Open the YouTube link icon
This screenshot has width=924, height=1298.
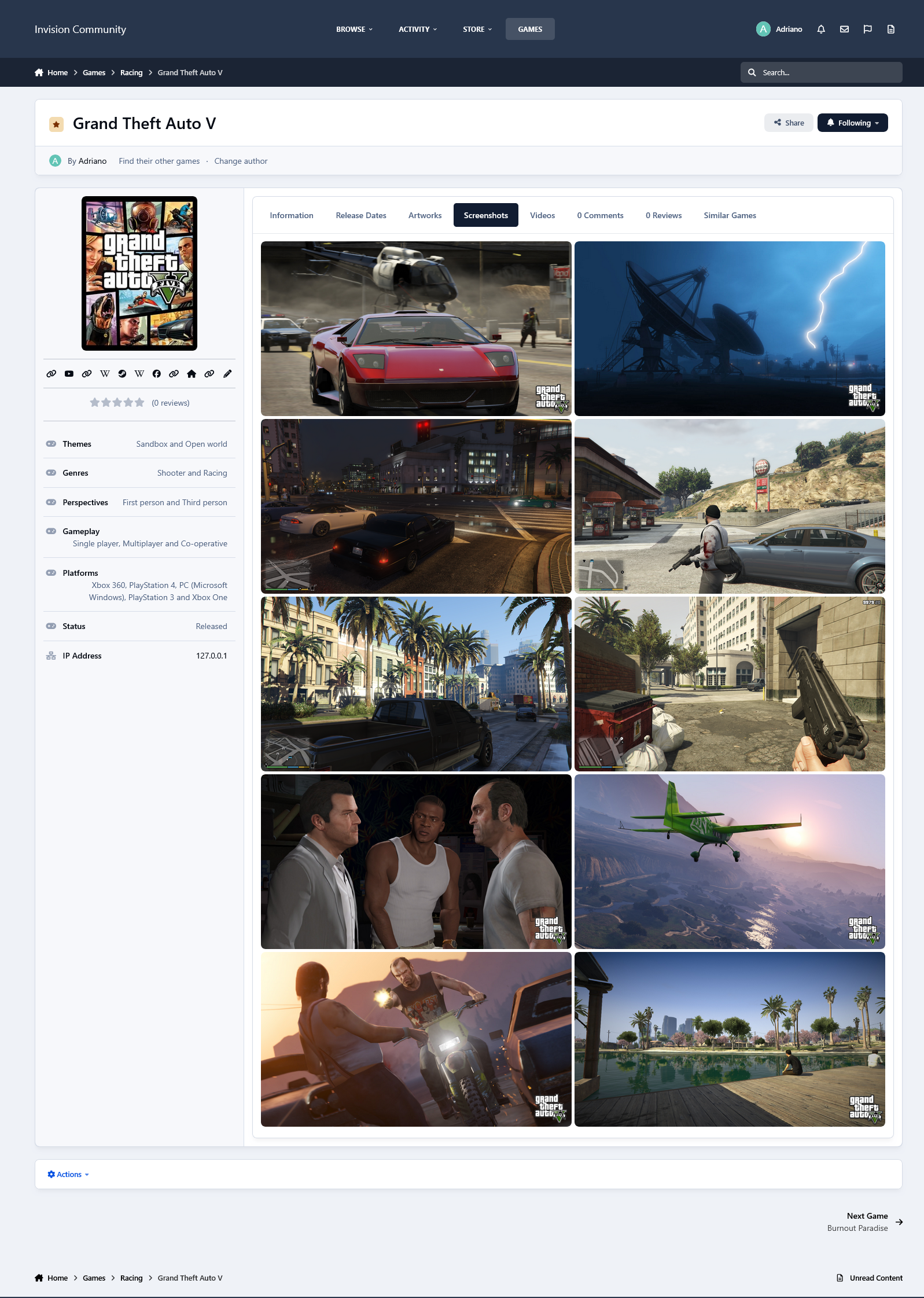click(x=69, y=374)
